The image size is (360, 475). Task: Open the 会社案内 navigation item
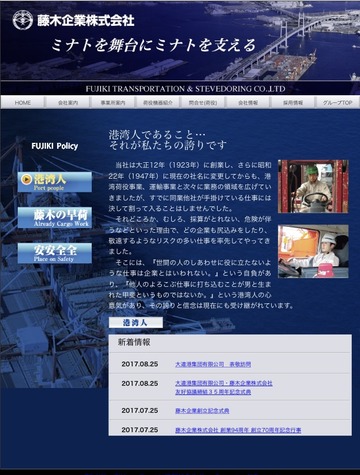(68, 103)
